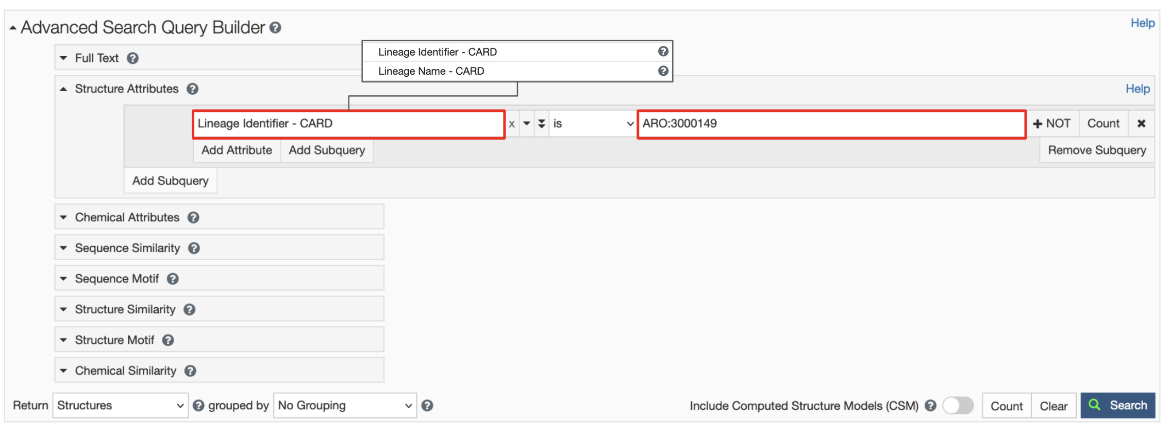Viewport: 1170px width, 436px height.
Task: Choose Lineage Name - CARD from the option list
Action: 431,71
